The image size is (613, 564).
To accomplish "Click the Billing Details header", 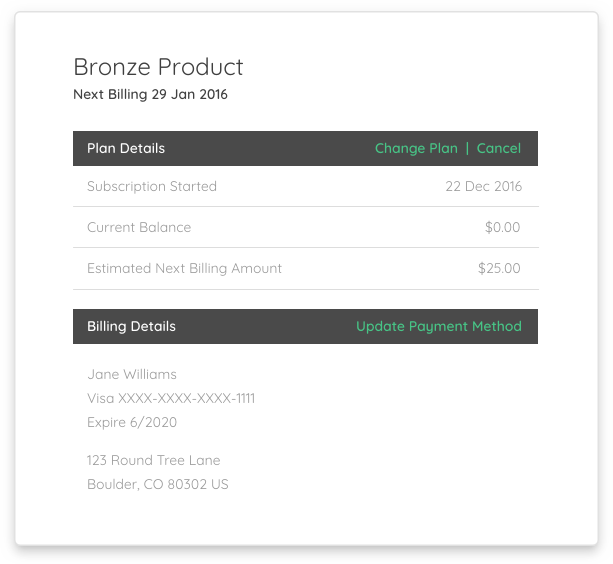I will [131, 327].
